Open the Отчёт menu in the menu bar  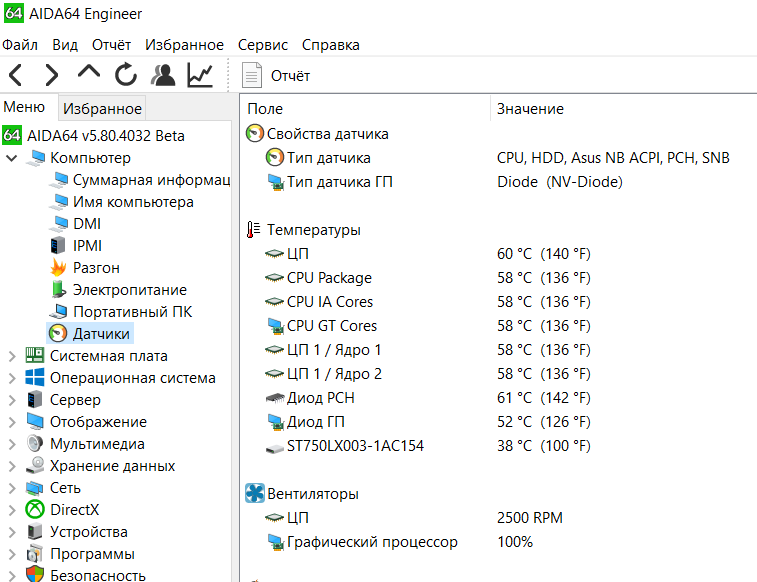pos(112,45)
